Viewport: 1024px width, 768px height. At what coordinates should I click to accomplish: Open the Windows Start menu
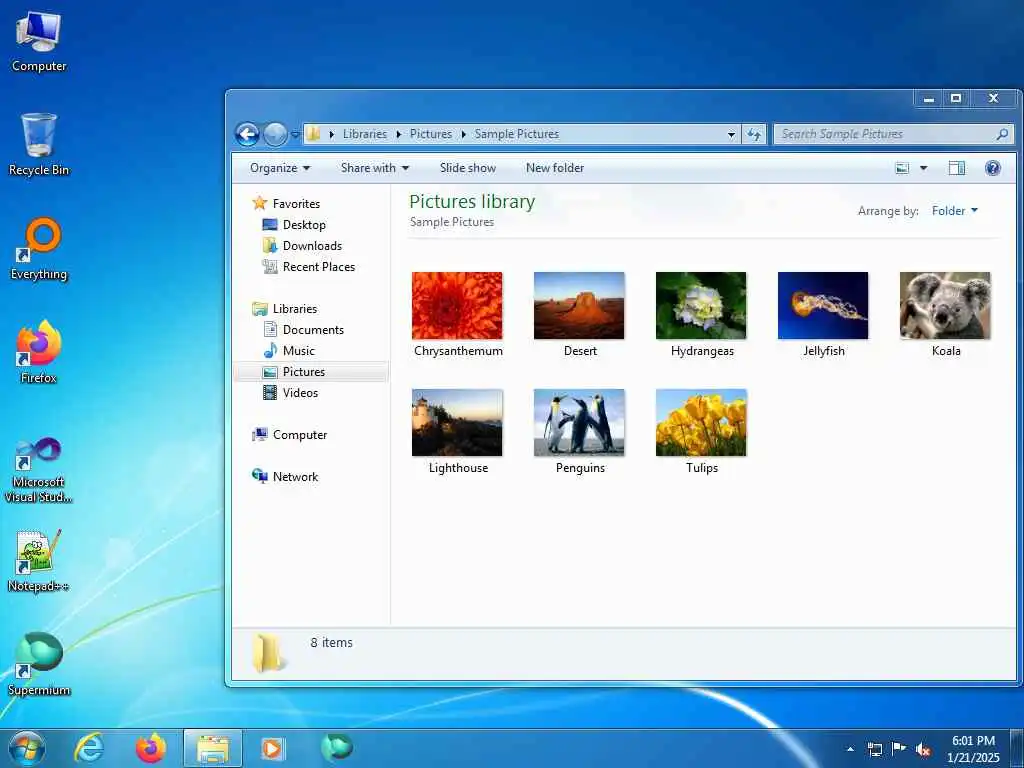coord(27,748)
